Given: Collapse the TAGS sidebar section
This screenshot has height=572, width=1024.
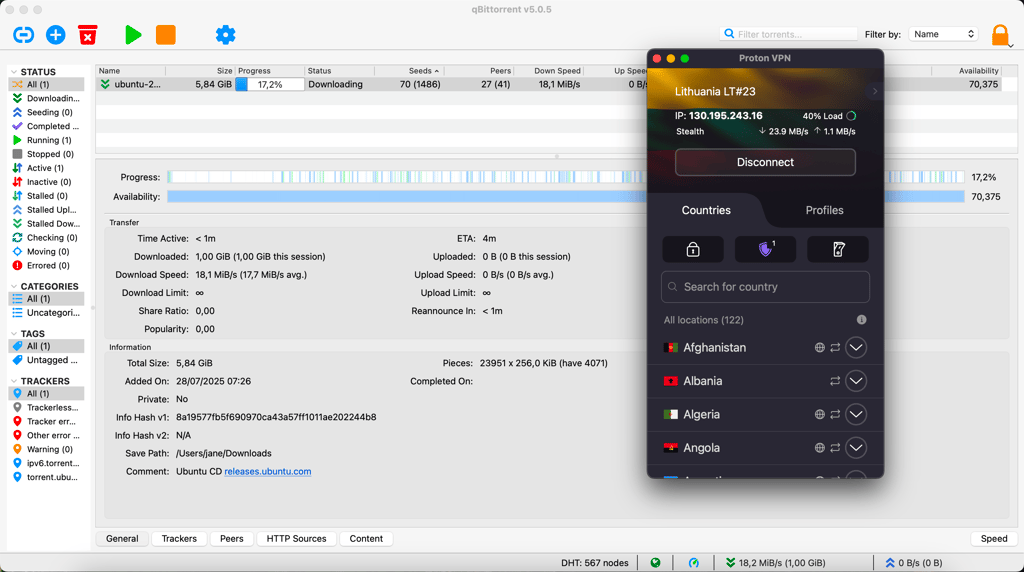Looking at the screenshot, I should [x=14, y=334].
